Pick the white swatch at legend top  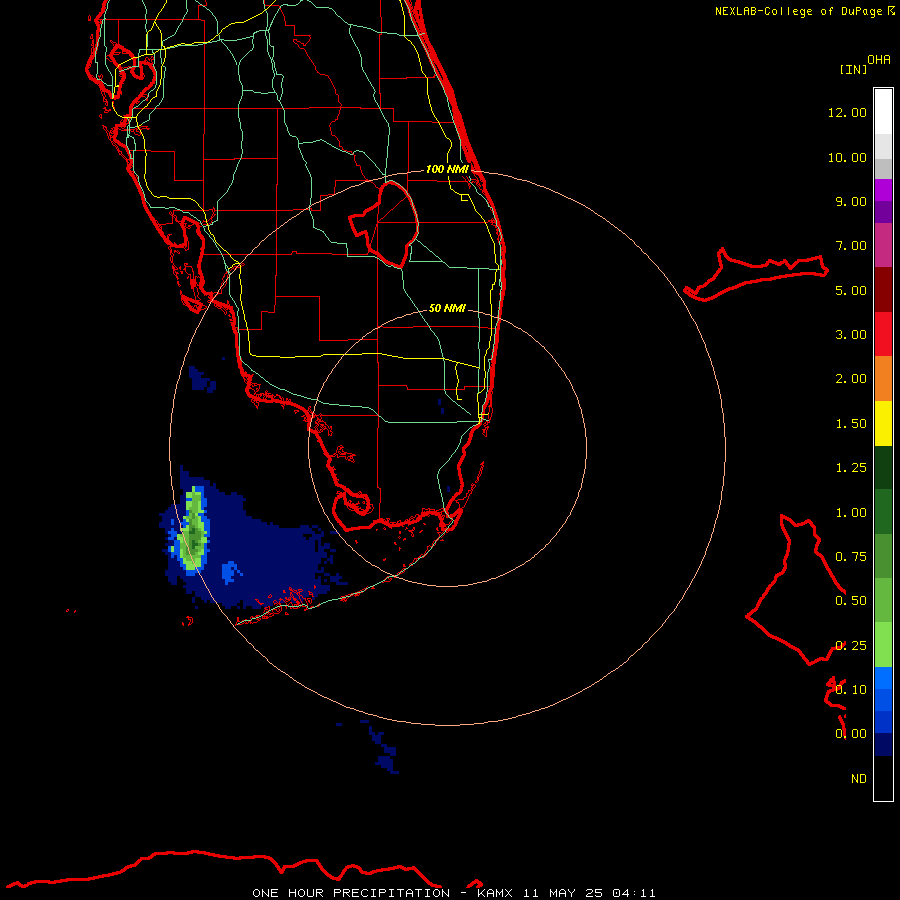point(883,112)
